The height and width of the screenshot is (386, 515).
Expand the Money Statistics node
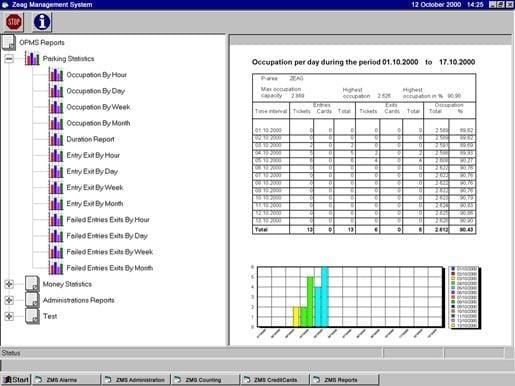click(x=9, y=284)
